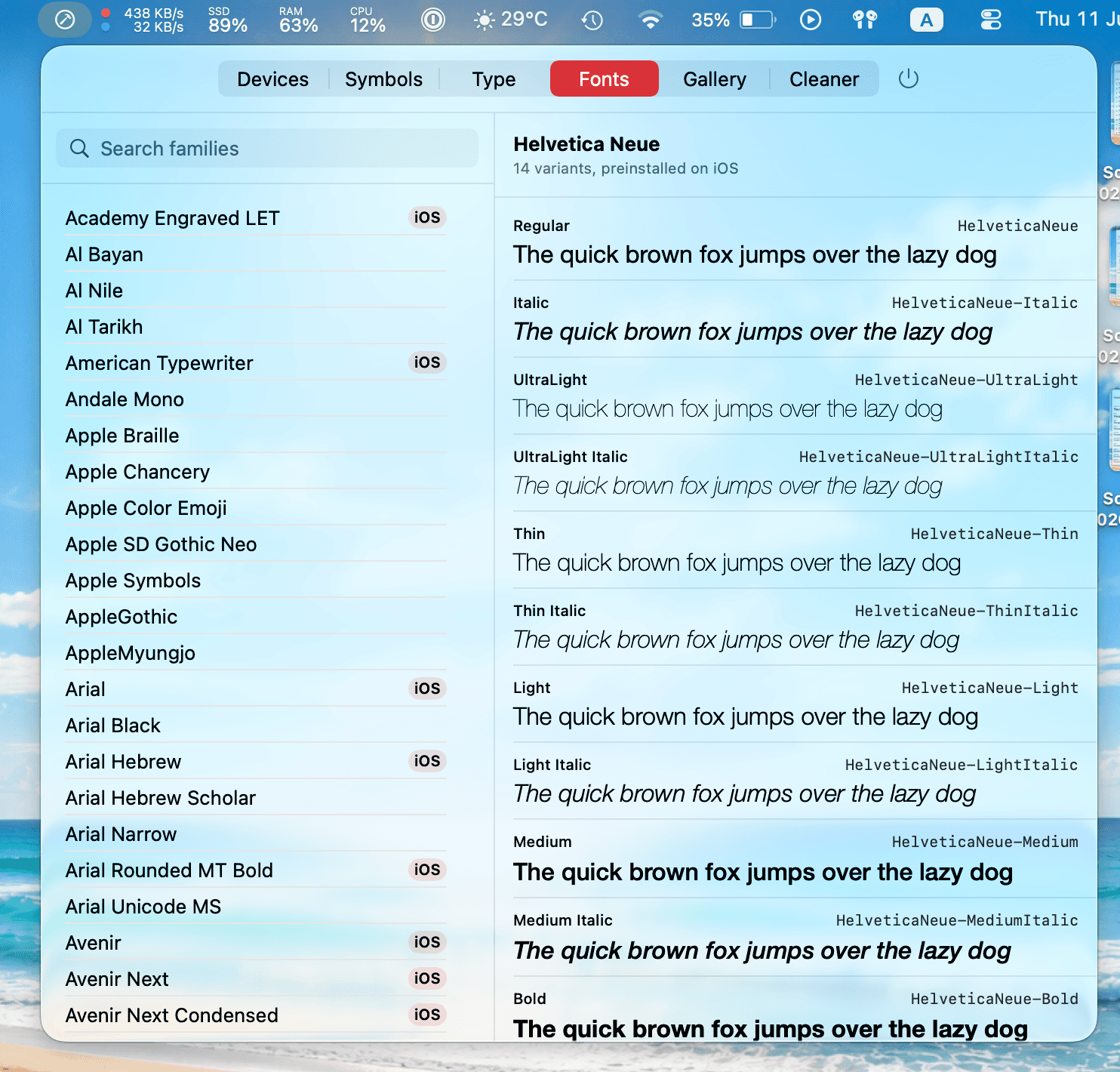Click the Medium Italic sample sentence

click(x=762, y=951)
